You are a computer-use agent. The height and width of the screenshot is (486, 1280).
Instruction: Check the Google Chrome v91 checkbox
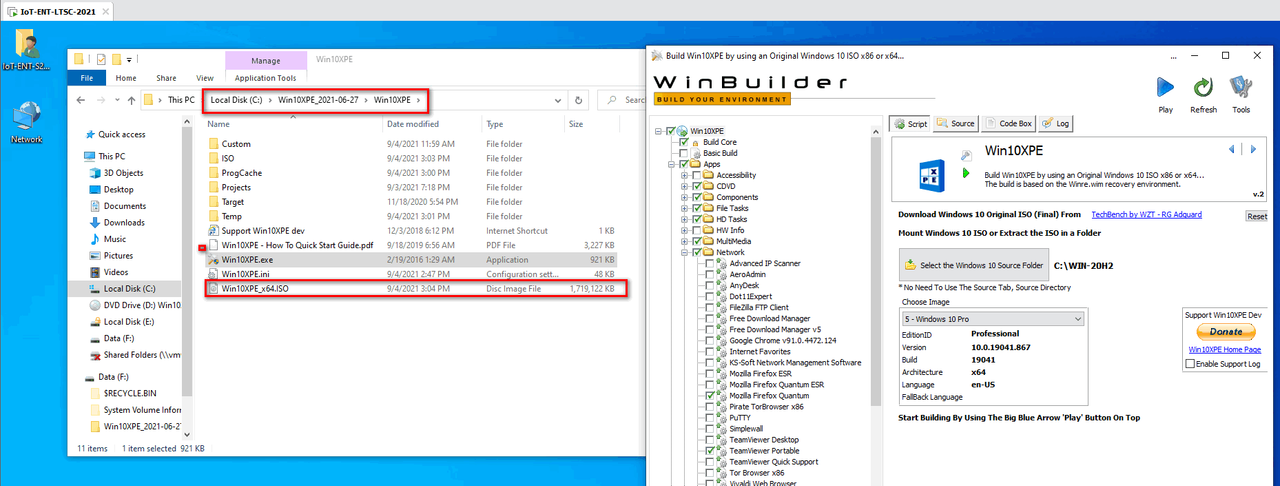click(x=709, y=341)
